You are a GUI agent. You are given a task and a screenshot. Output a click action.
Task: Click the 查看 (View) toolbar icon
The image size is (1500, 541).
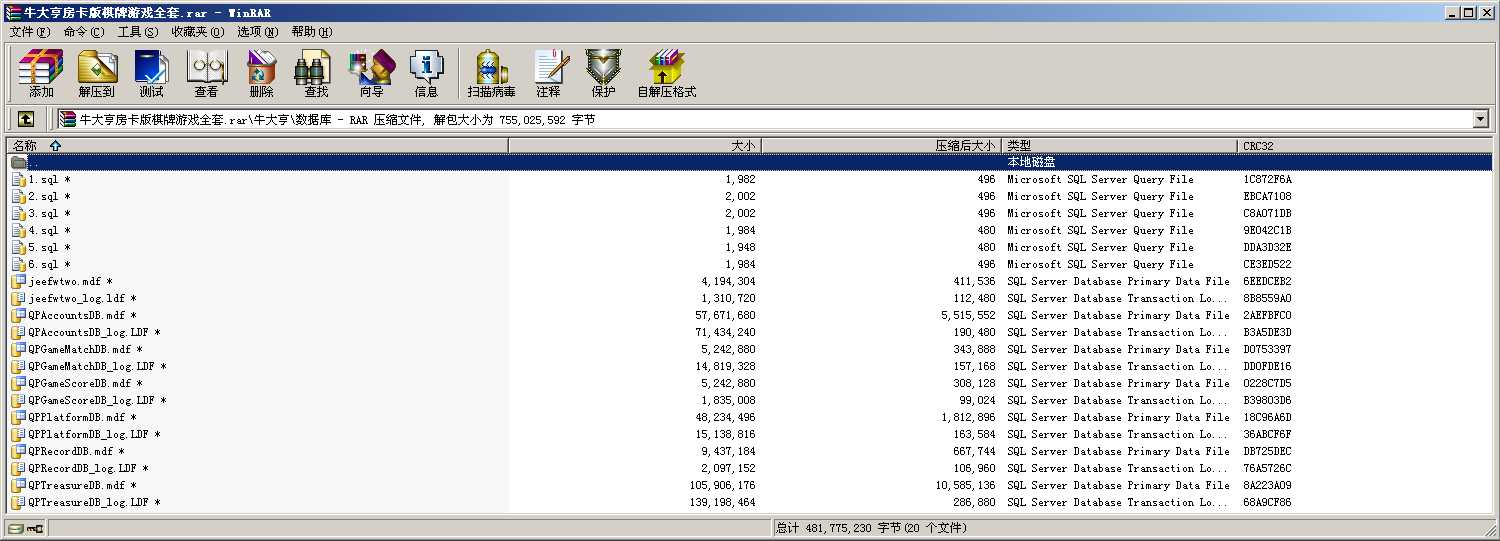(x=206, y=73)
